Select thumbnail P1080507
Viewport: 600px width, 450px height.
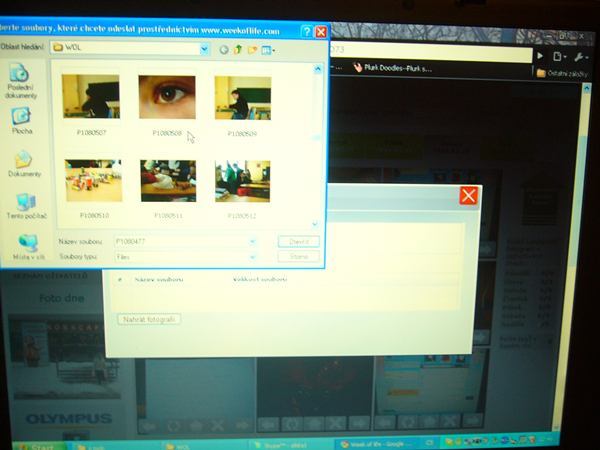(91, 105)
